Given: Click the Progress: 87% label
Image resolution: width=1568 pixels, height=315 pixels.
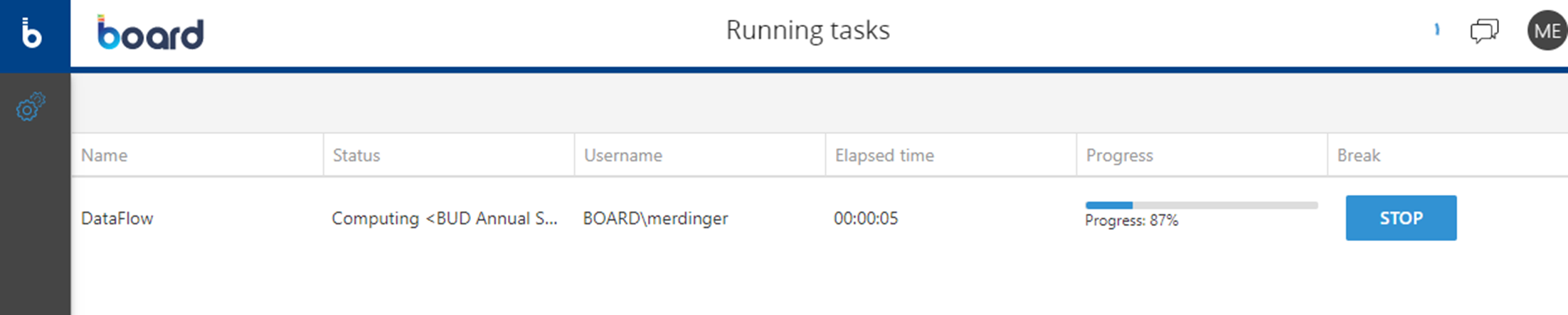Looking at the screenshot, I should pyautogui.click(x=1131, y=220).
